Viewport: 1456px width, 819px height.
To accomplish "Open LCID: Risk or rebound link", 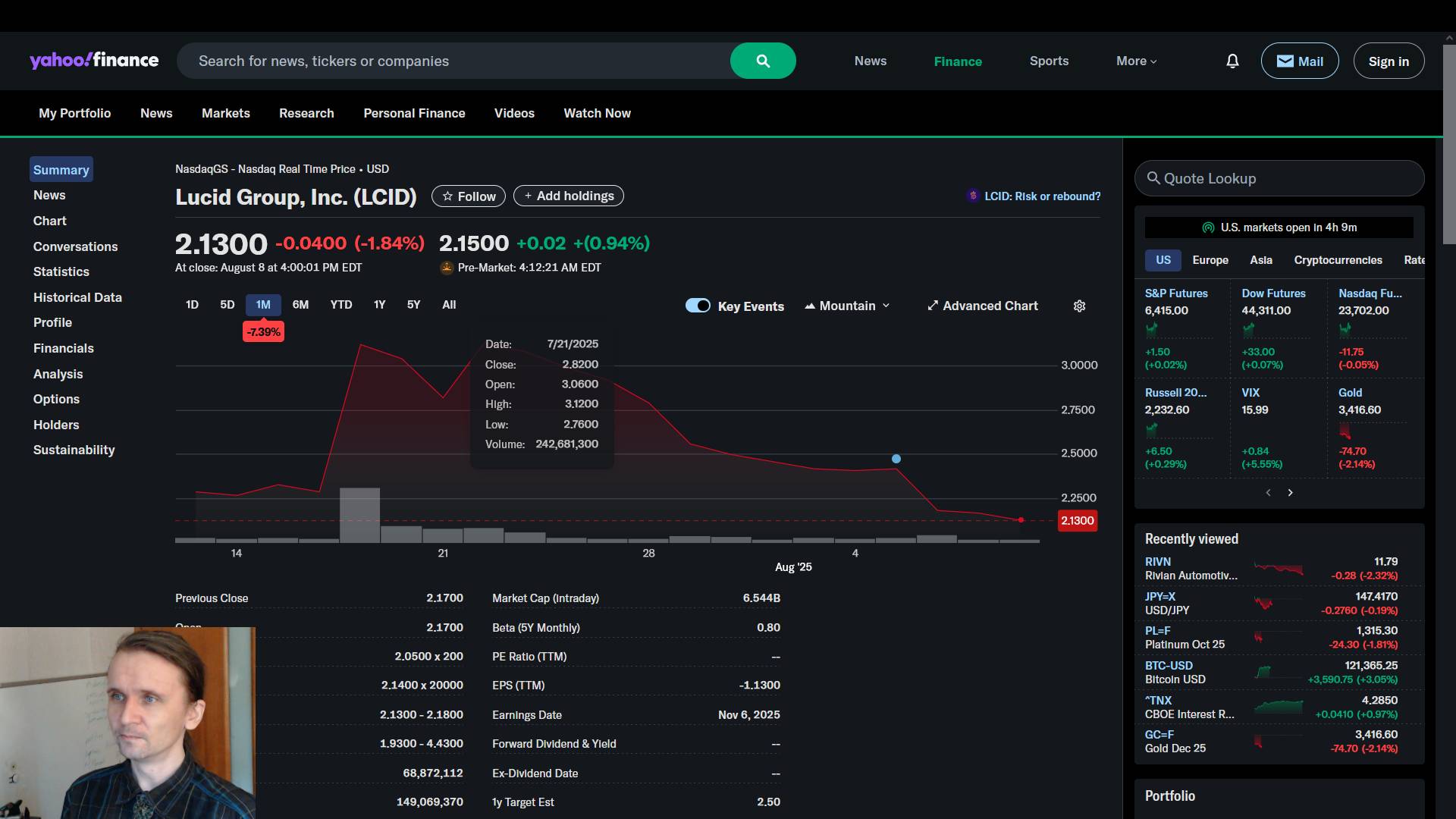I will tap(1041, 196).
